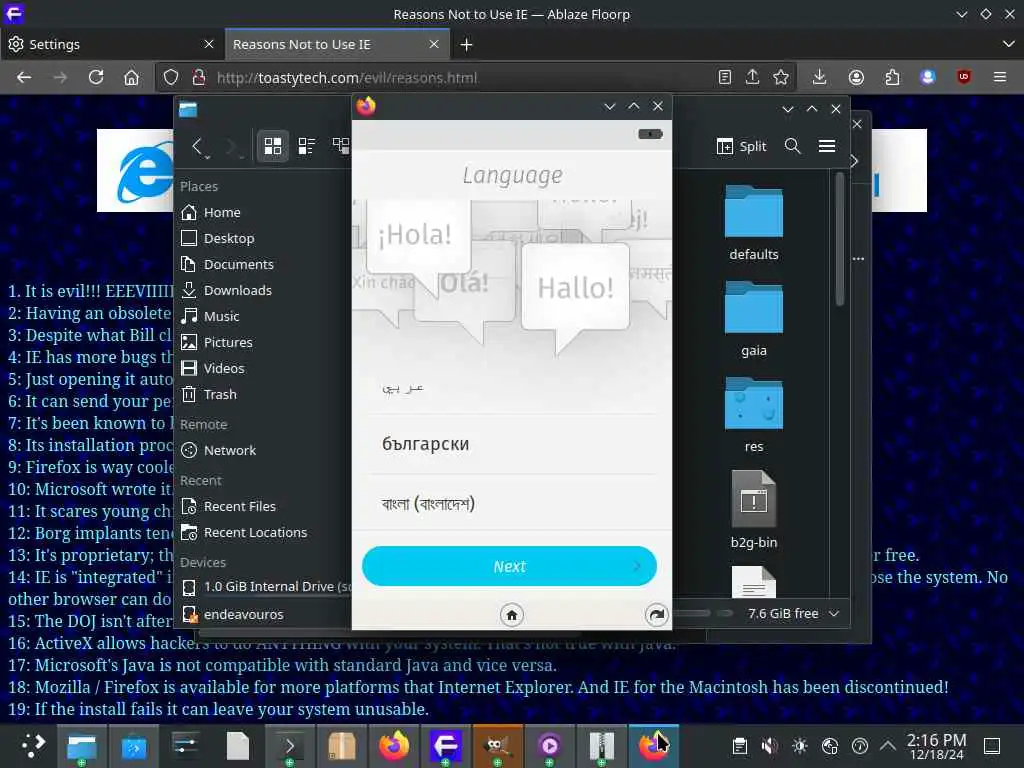Open the browser home page
The height and width of the screenshot is (768, 1024).
[131, 78]
